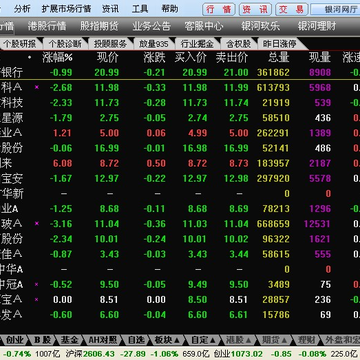360x360 pixels.
Task: Select the 宝安 stock row name
Action: click(11, 178)
